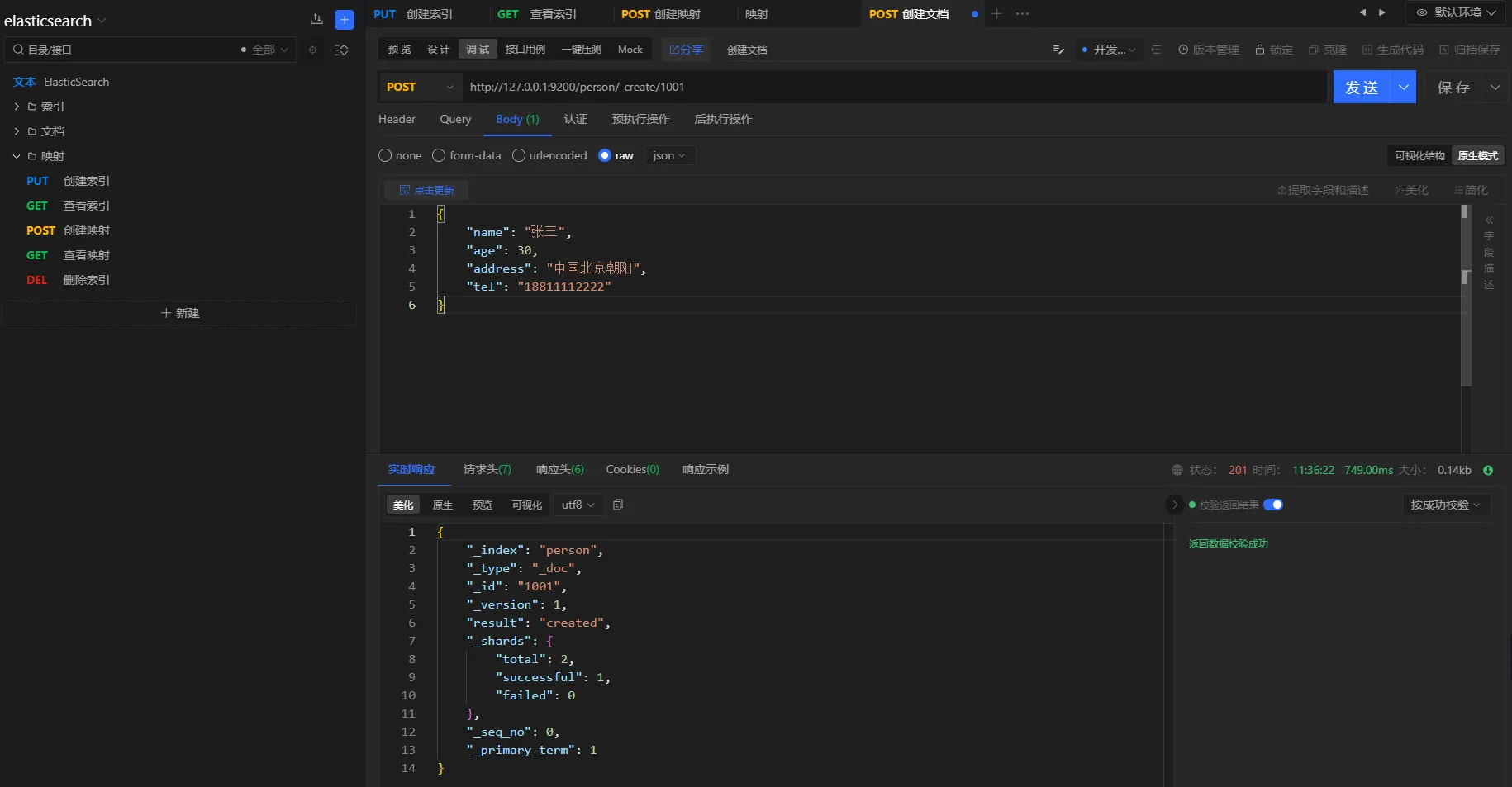
Task: Select the none body type radio
Action: click(x=385, y=155)
